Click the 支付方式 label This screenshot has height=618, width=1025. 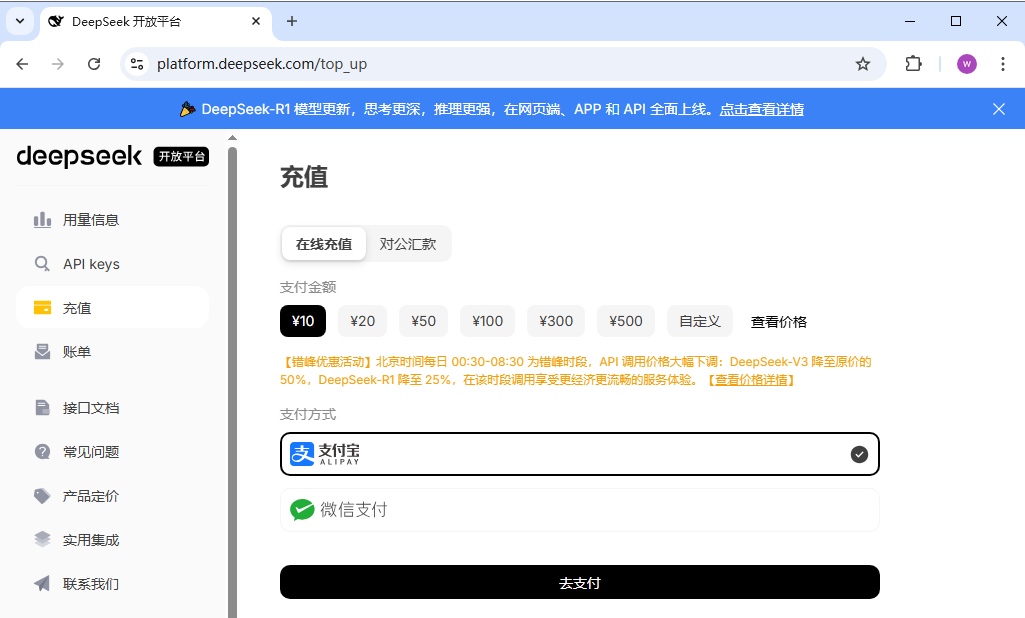click(308, 414)
